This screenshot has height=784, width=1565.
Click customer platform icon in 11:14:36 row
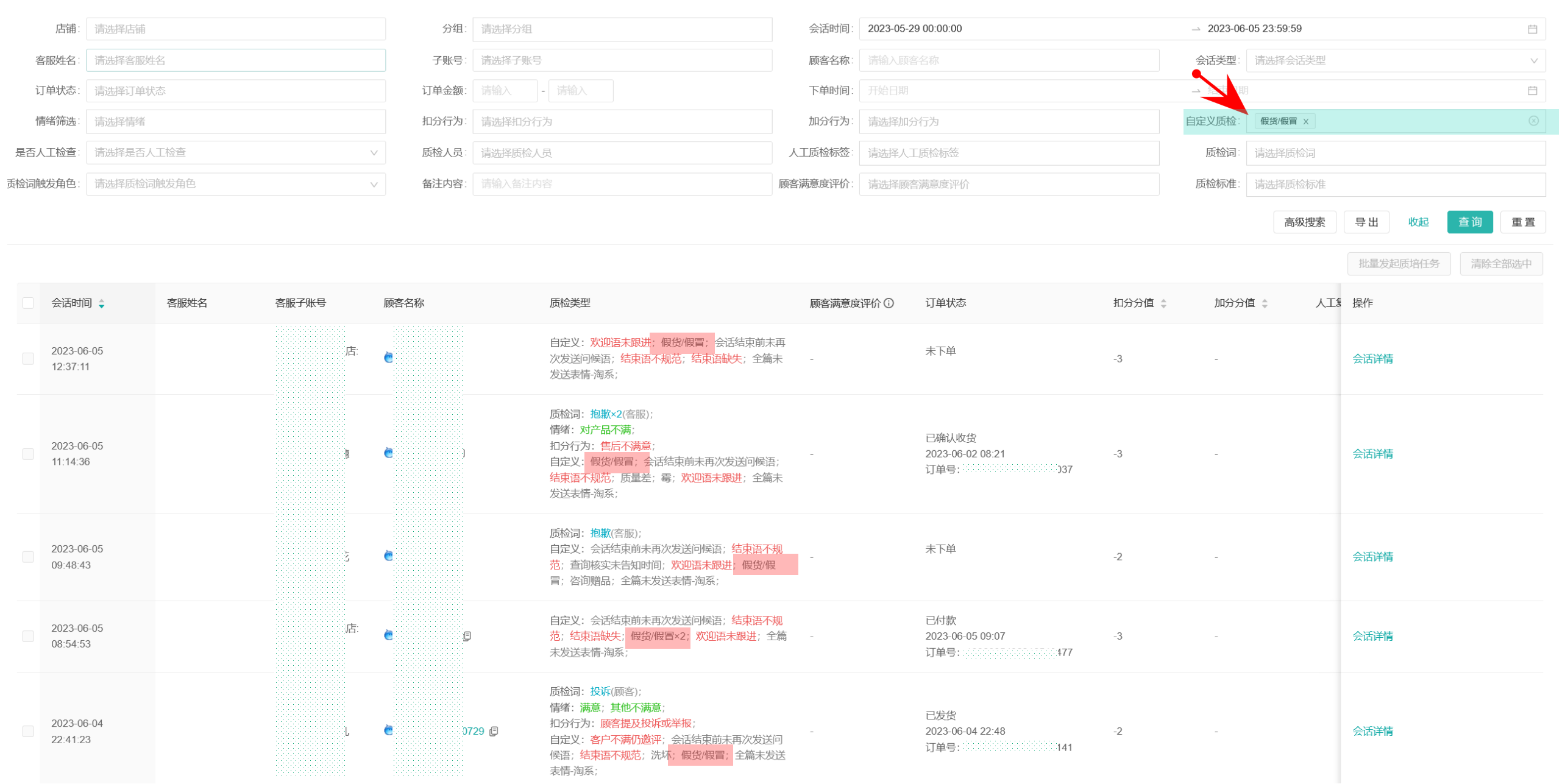388,453
